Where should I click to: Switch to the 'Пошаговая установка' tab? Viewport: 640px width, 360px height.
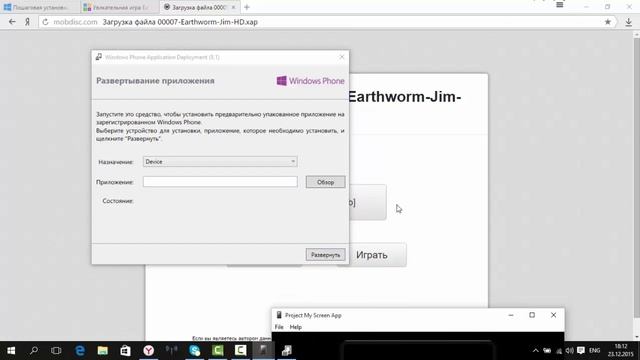[x=40, y=7]
